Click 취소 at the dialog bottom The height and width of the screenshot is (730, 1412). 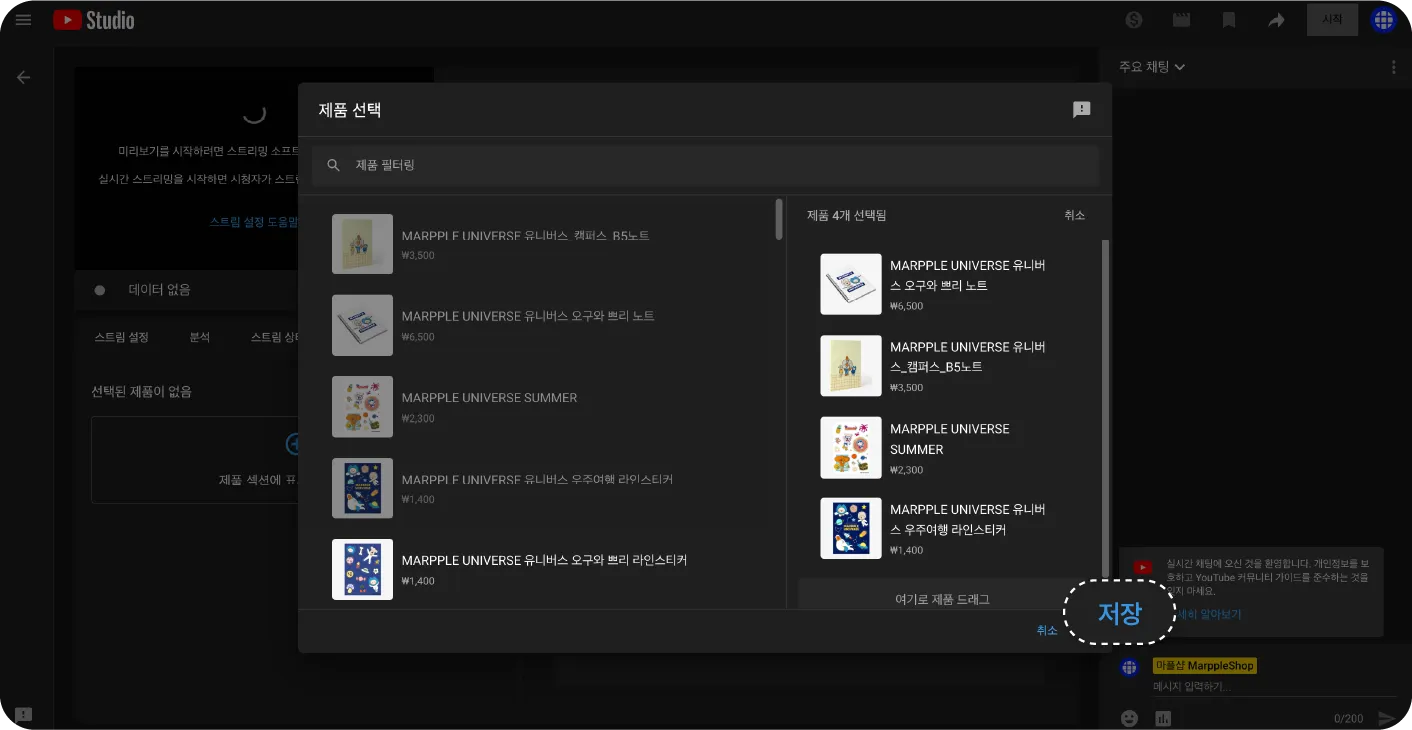pos(1047,630)
